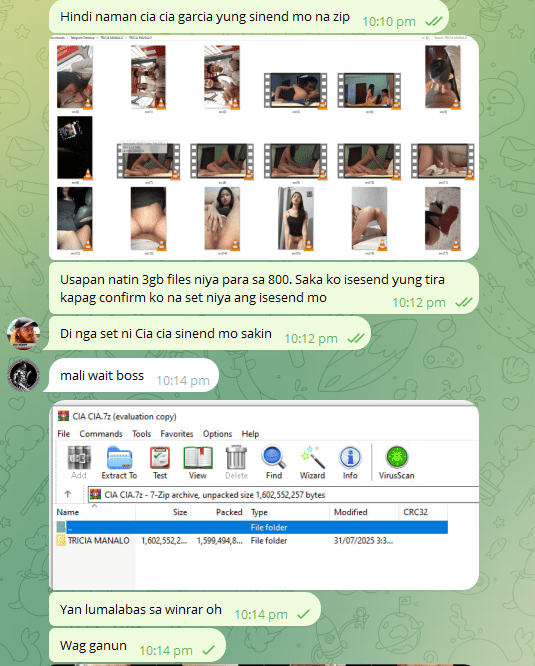Open the Options menu
535x666 pixels.
(217, 434)
